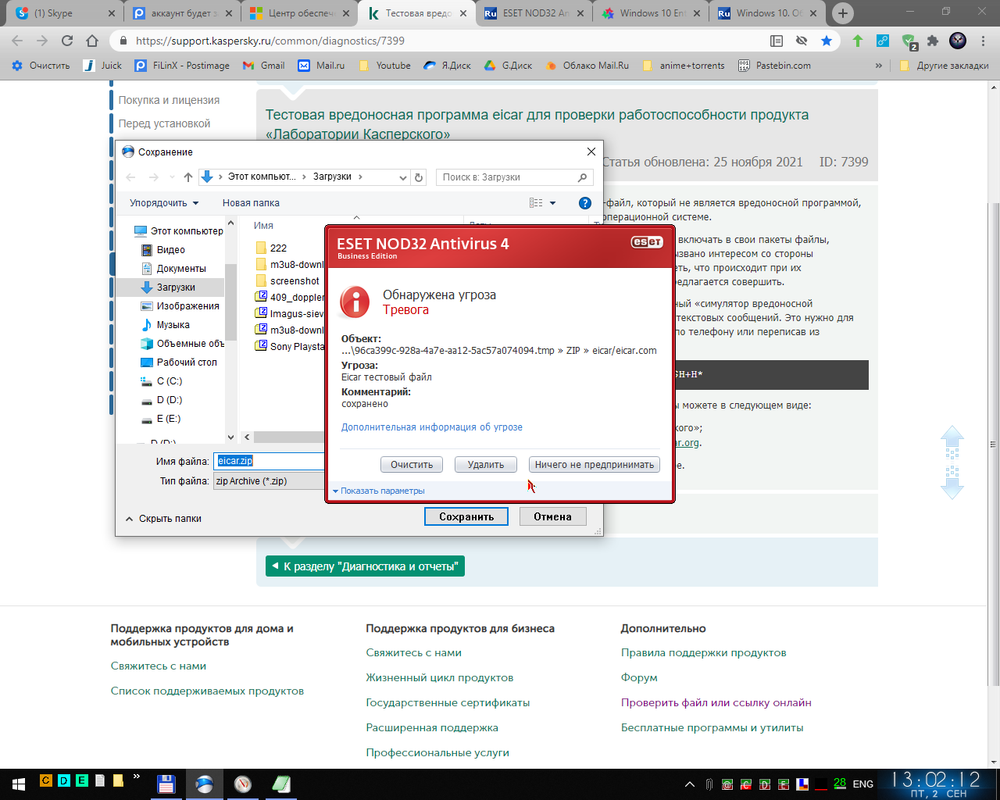Open the Pastebin.com bookmark
The image size is (1000, 800).
click(x=774, y=66)
